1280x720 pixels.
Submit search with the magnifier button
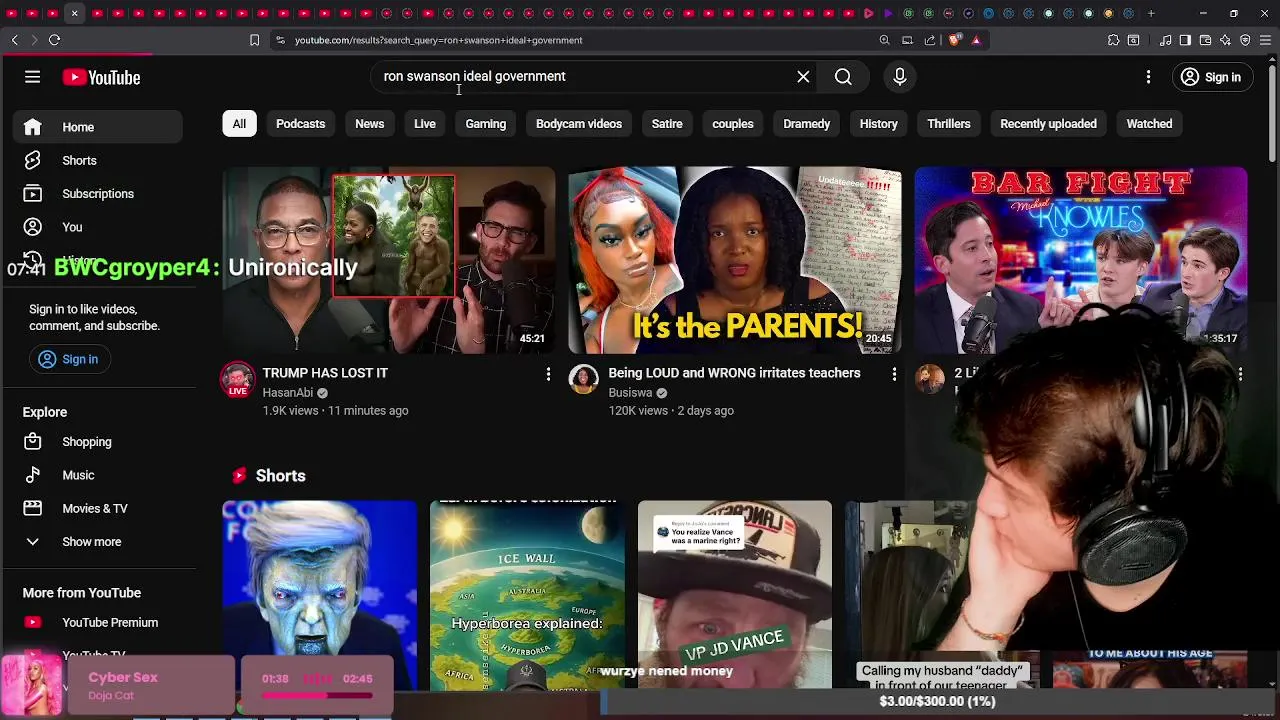tap(843, 77)
